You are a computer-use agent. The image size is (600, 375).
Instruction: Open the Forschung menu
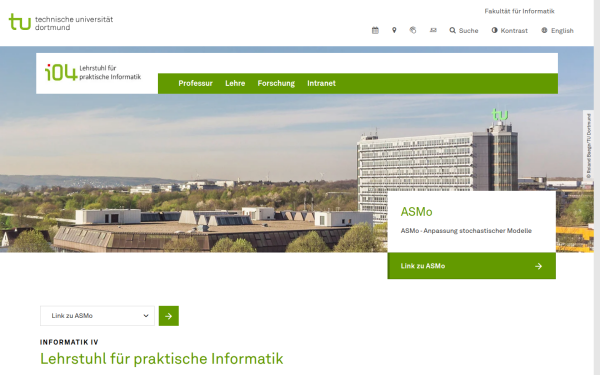tap(276, 83)
